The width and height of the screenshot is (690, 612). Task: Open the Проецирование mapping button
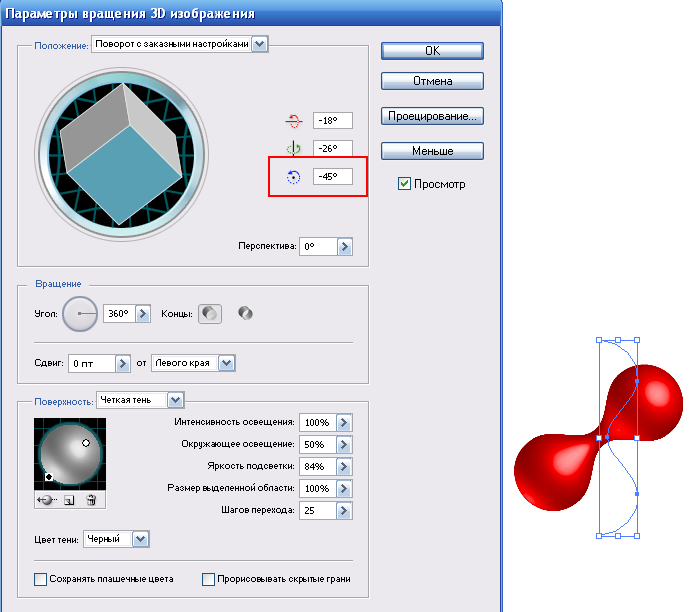pos(432,116)
